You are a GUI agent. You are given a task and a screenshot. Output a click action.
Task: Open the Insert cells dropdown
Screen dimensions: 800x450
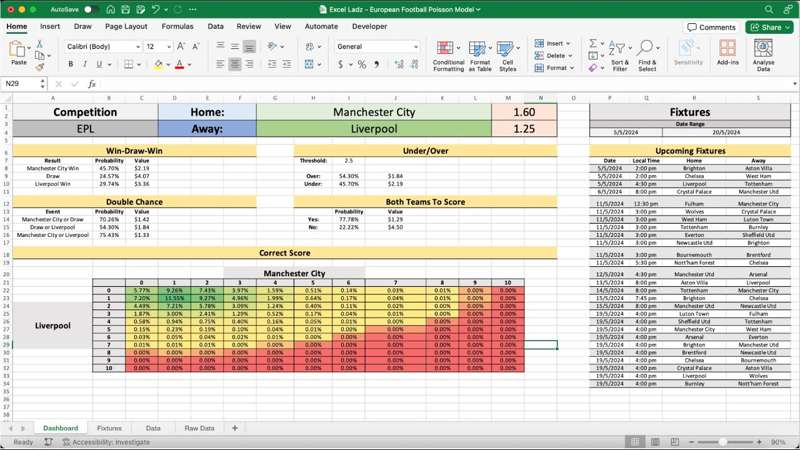coord(553,43)
